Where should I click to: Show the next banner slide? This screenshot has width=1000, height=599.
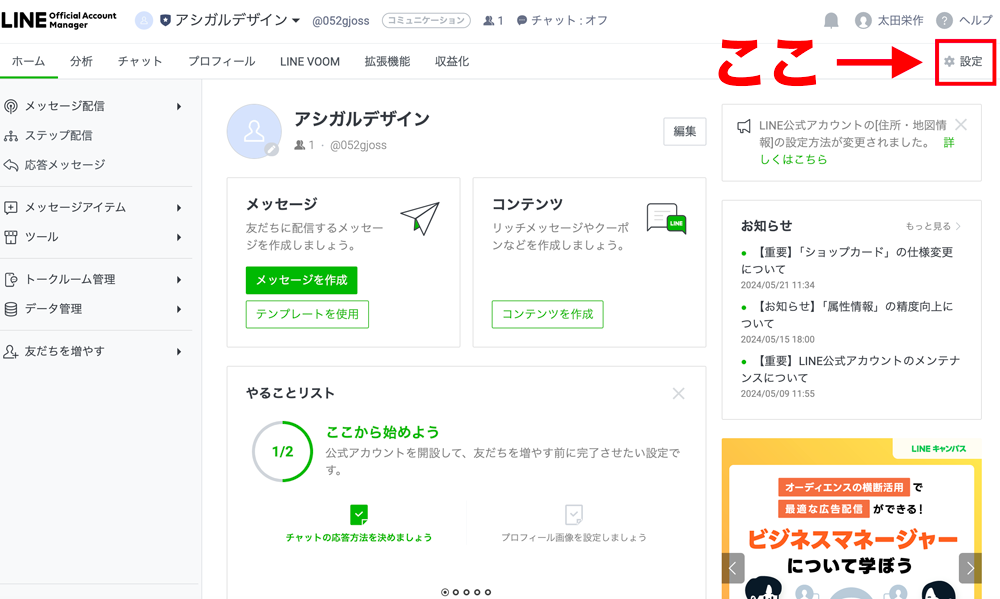pos(970,568)
